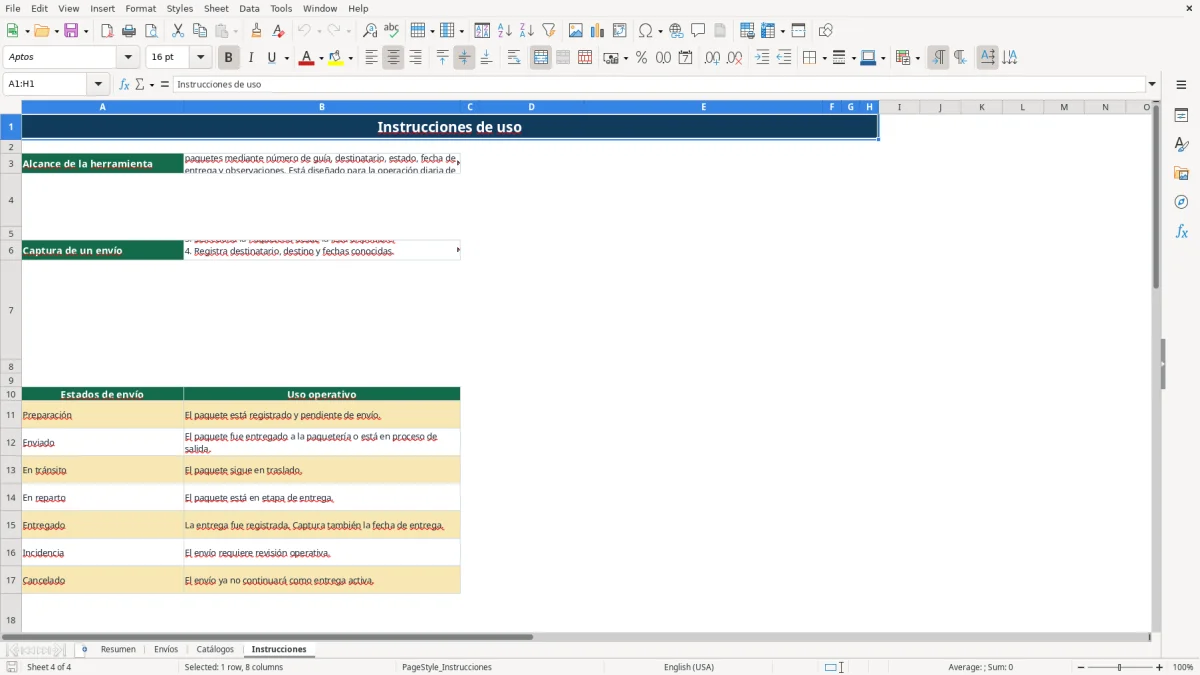Open Find and Replace magnifier icon

[370, 31]
